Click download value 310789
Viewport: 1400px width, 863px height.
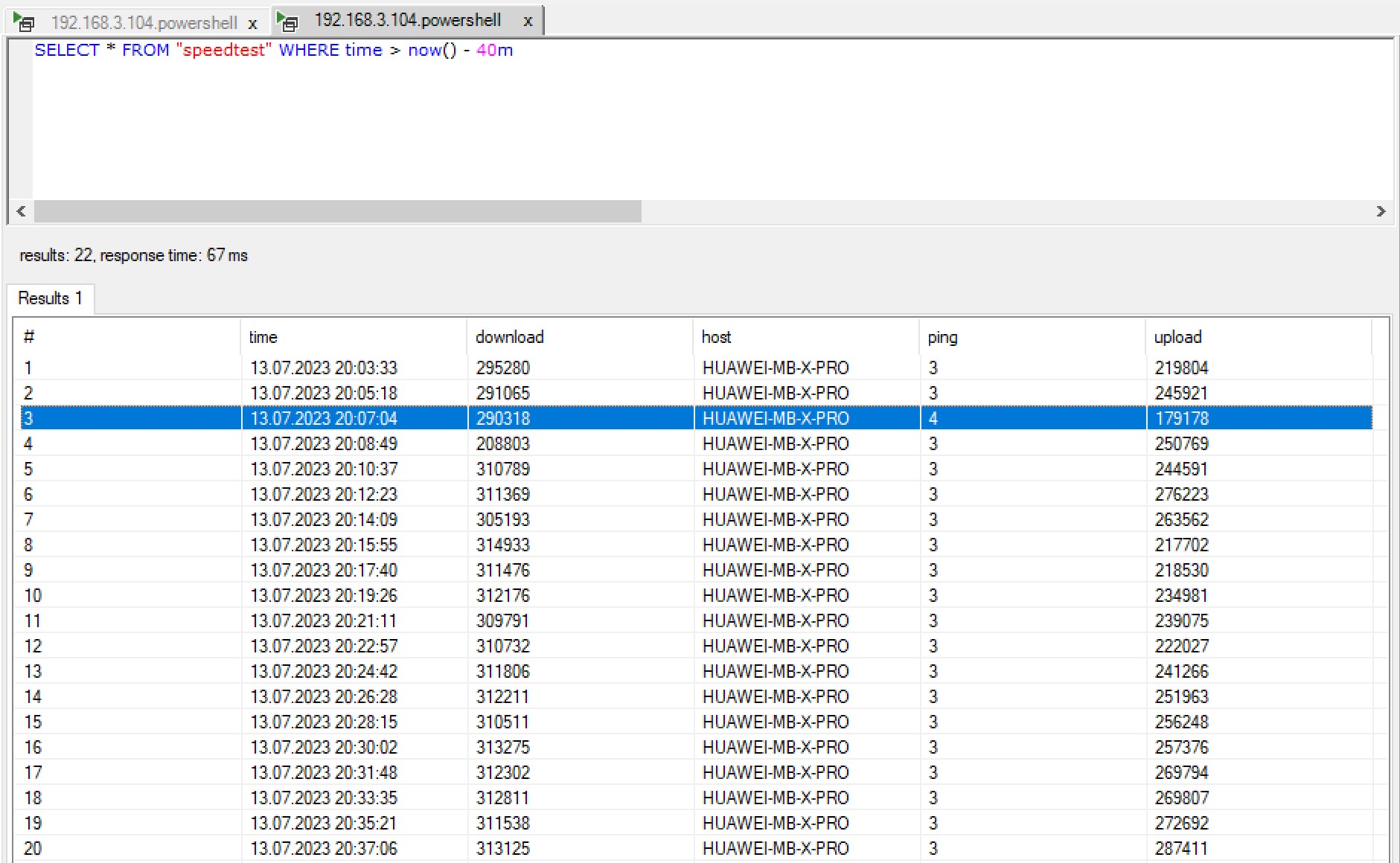point(503,469)
